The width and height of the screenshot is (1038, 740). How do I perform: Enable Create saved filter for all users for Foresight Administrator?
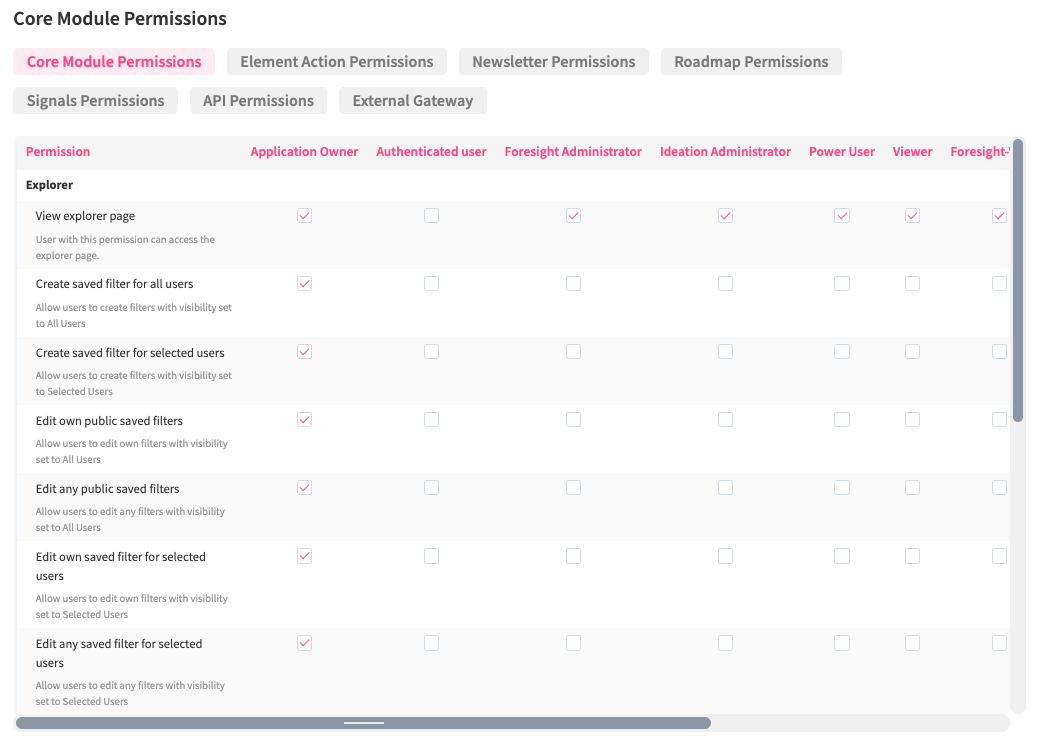[x=573, y=284]
